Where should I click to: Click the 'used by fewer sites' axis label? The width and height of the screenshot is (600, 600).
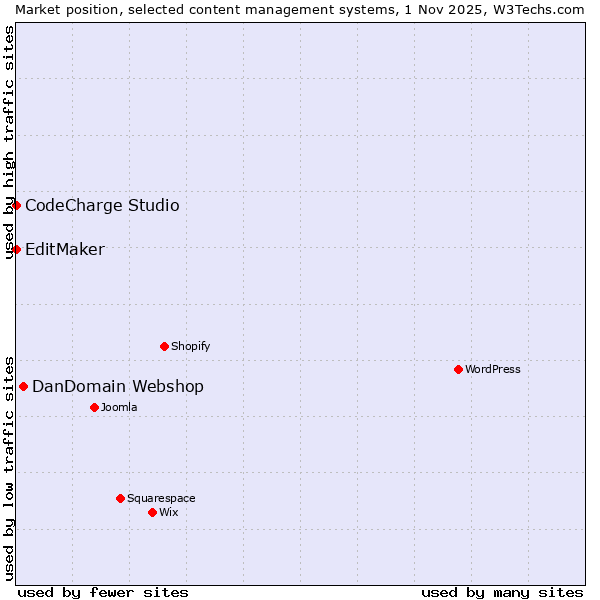[103, 592]
